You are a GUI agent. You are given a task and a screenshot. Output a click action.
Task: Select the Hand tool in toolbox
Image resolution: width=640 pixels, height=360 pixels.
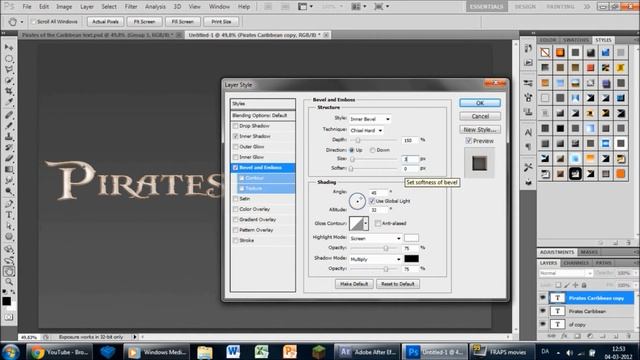(9, 271)
